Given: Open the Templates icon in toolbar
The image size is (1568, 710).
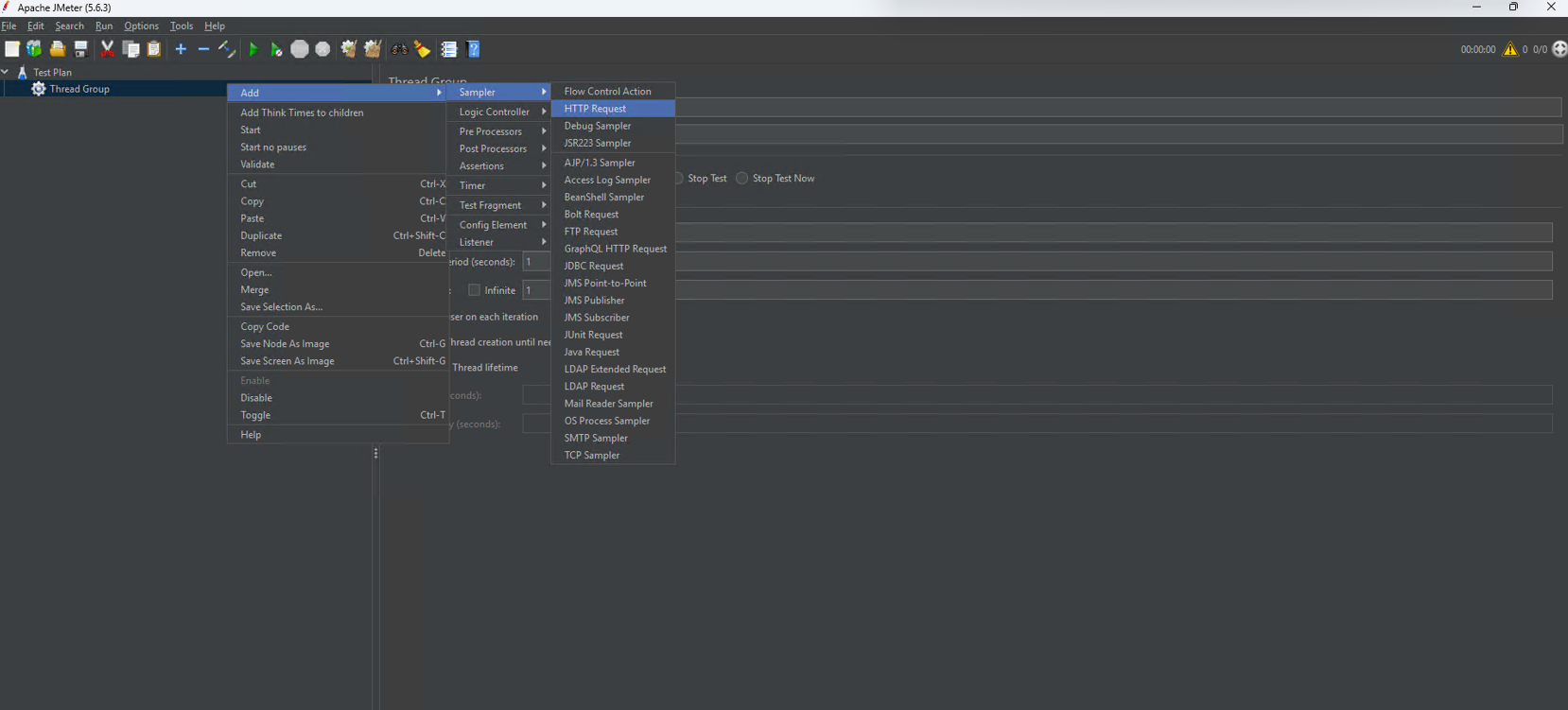Looking at the screenshot, I should pyautogui.click(x=34, y=49).
